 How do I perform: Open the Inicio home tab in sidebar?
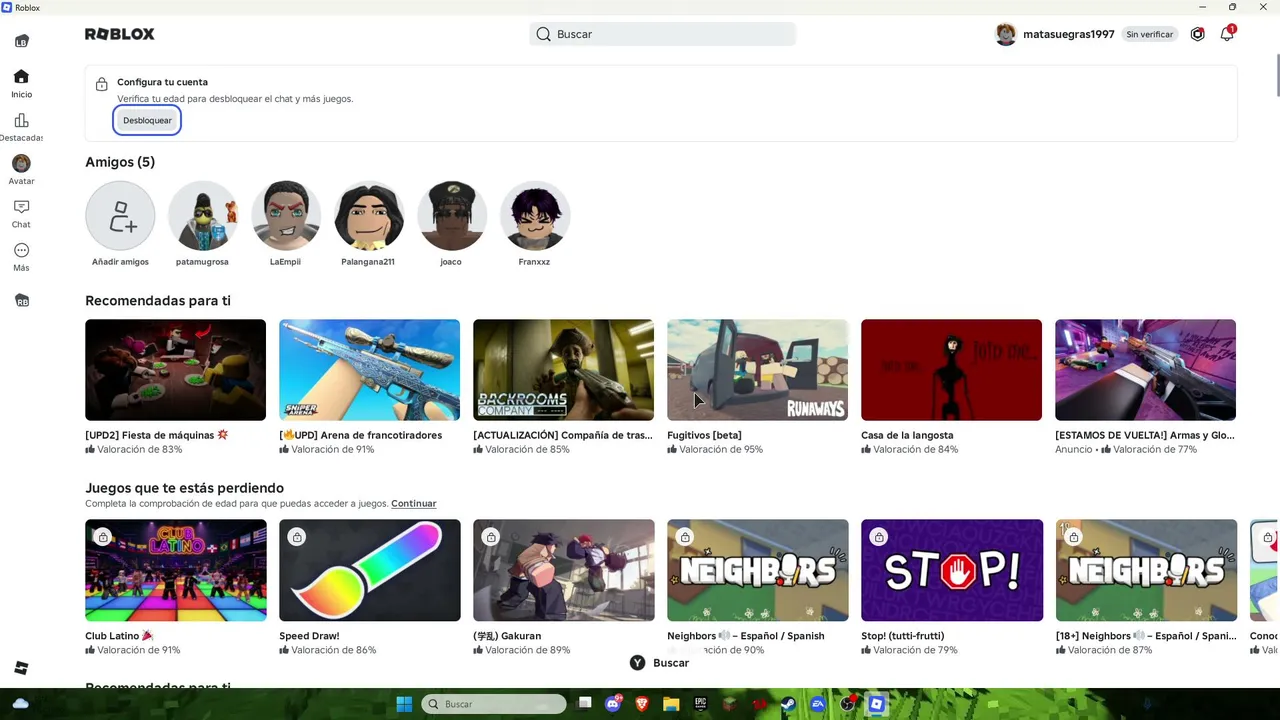pyautogui.click(x=21, y=84)
